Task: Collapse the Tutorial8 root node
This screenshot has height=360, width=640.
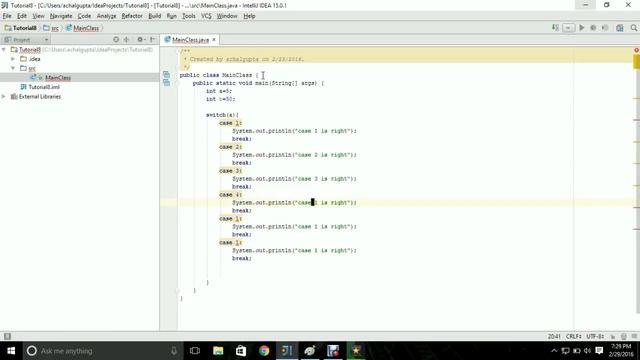Action: click(x=4, y=49)
